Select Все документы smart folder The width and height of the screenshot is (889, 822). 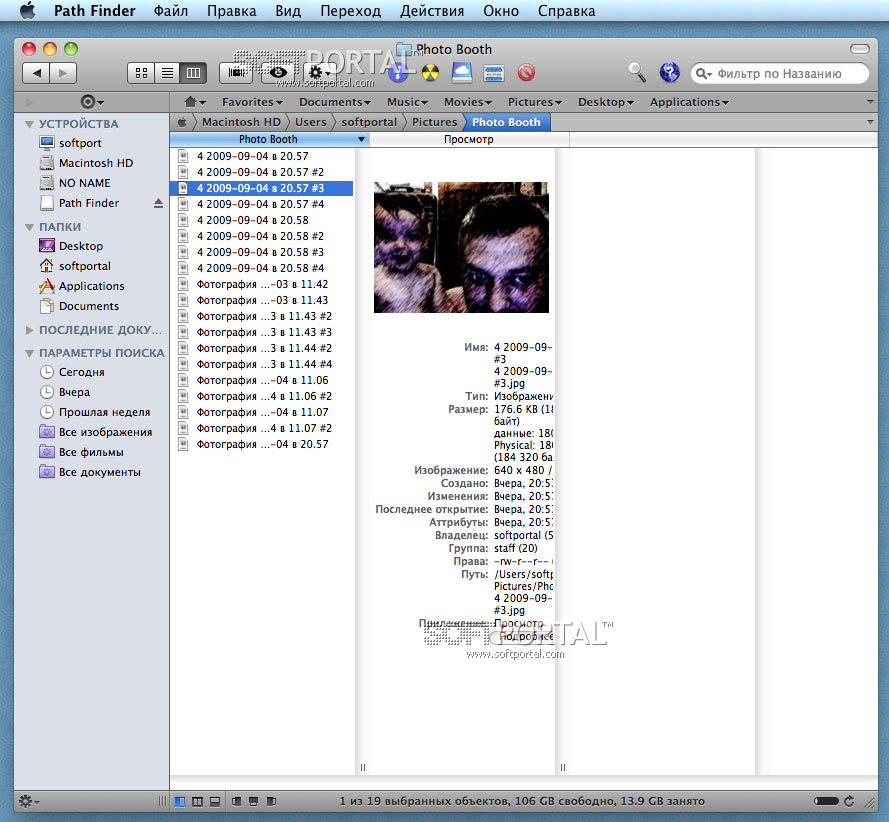99,472
